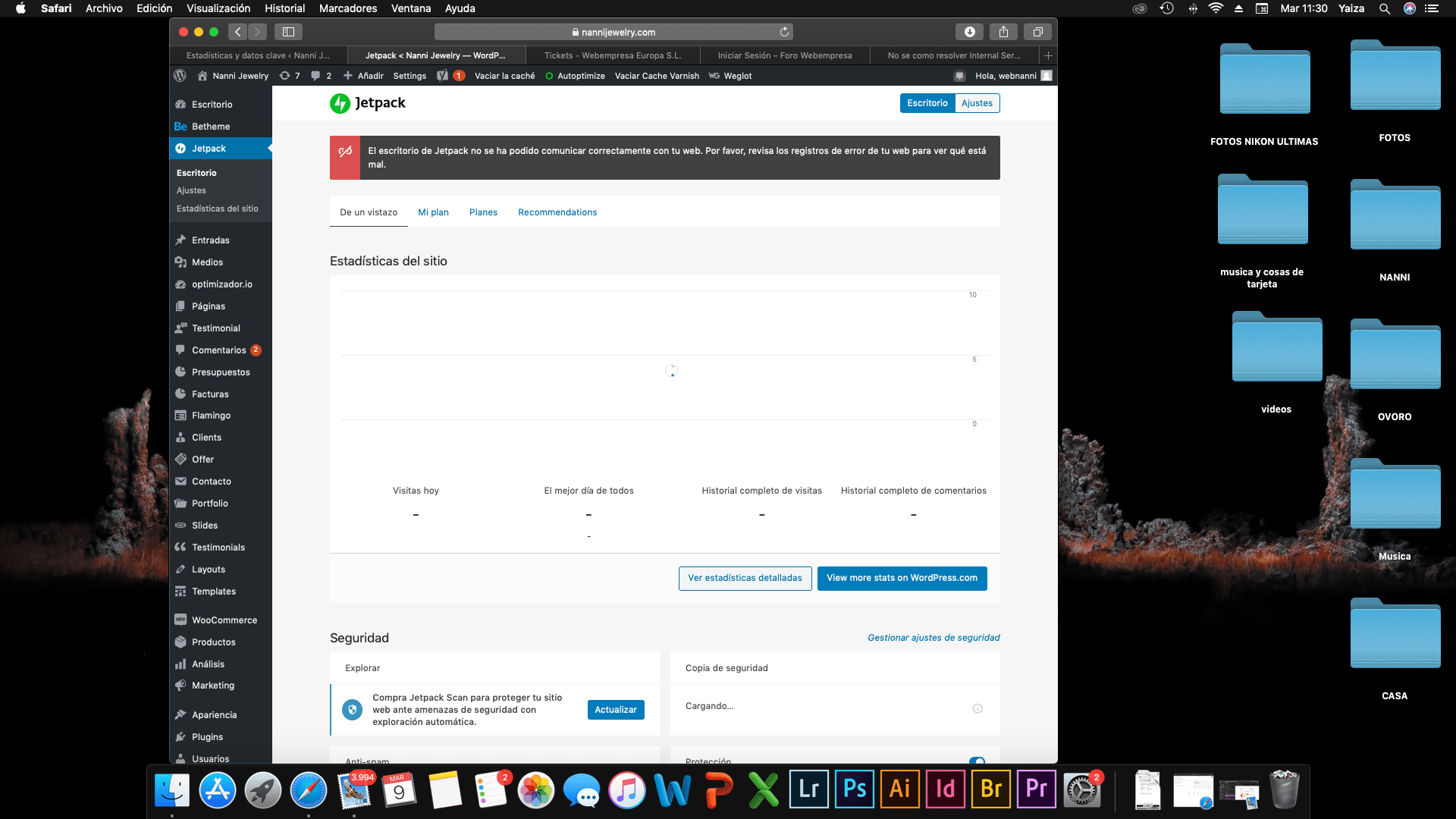The height and width of the screenshot is (819, 1456).
Task: Click View more stats on WordPress.com
Action: pyautogui.click(x=902, y=578)
